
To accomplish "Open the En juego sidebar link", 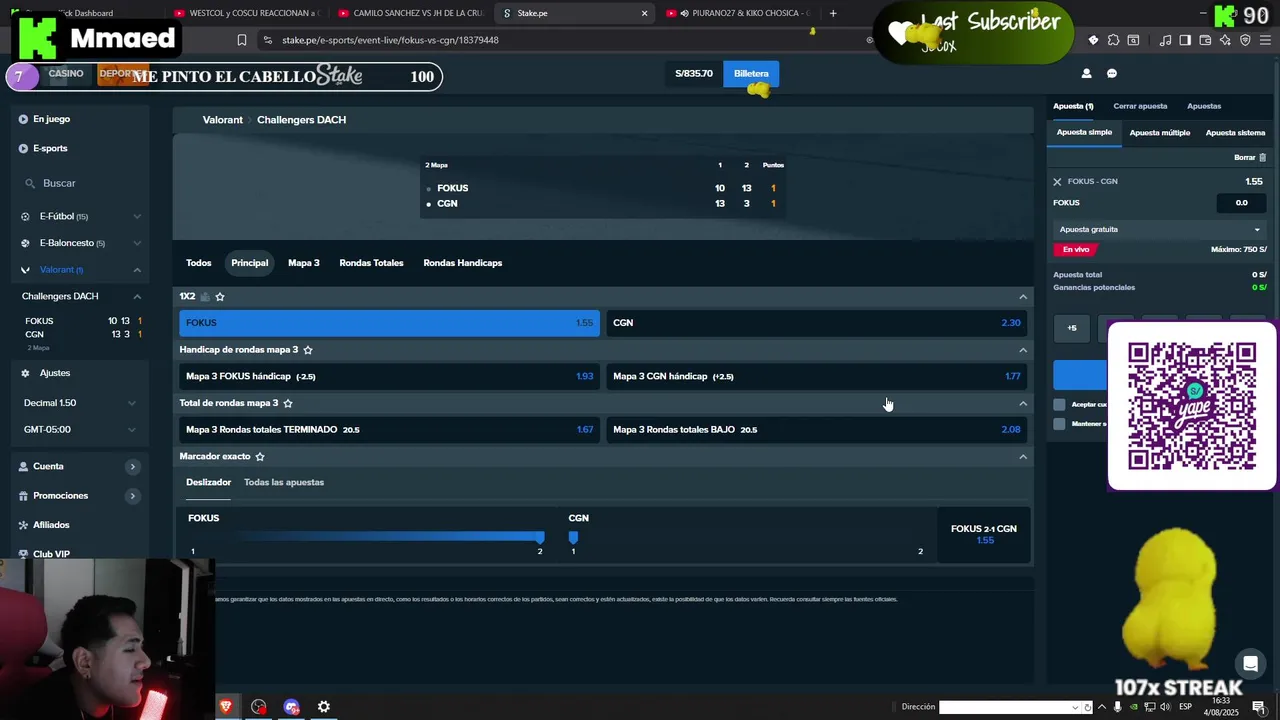I will pos(51,119).
